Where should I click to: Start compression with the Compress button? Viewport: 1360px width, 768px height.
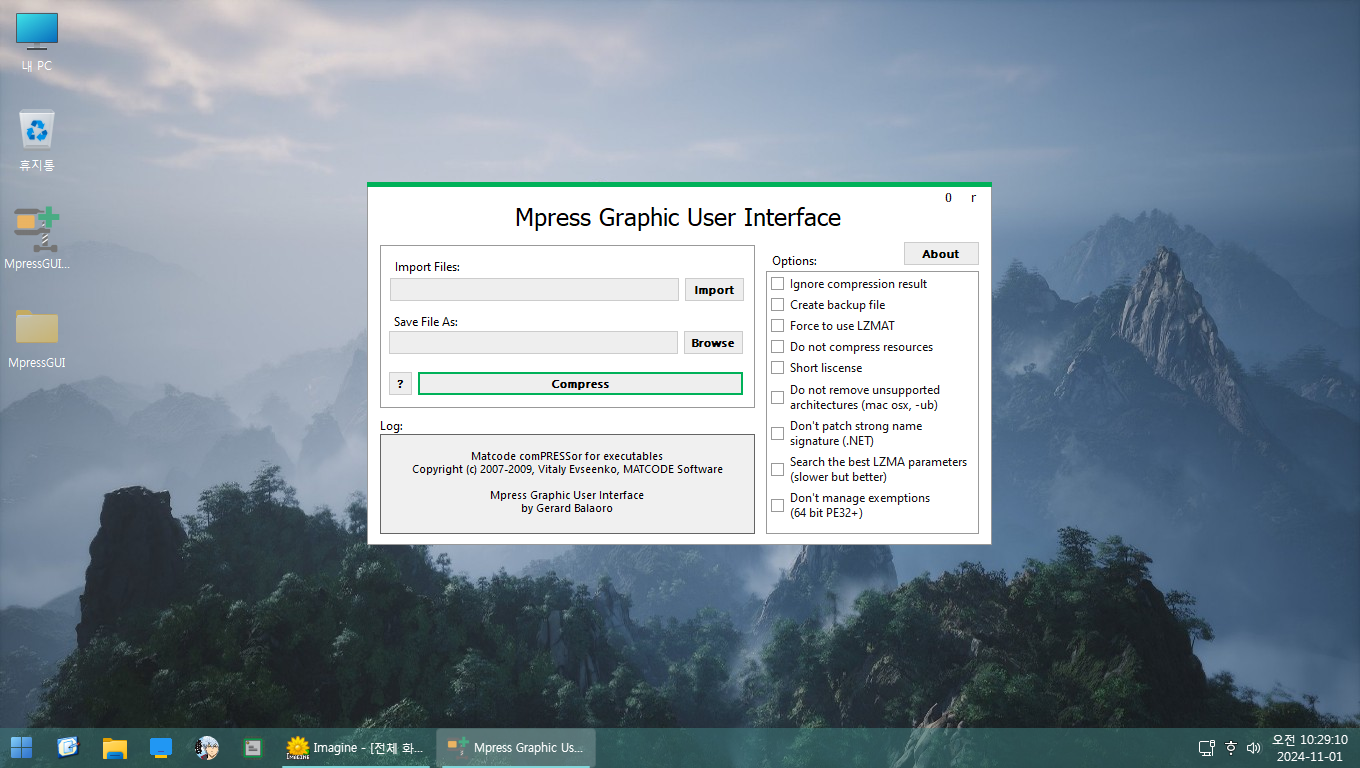(580, 384)
